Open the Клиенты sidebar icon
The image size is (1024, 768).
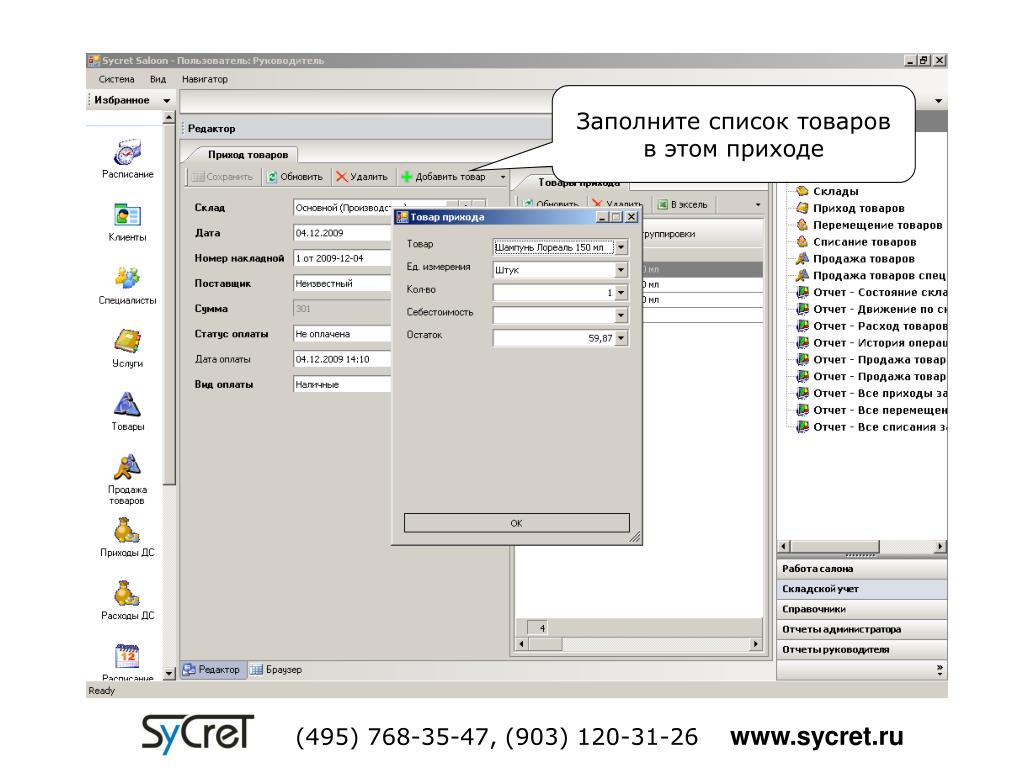click(127, 215)
